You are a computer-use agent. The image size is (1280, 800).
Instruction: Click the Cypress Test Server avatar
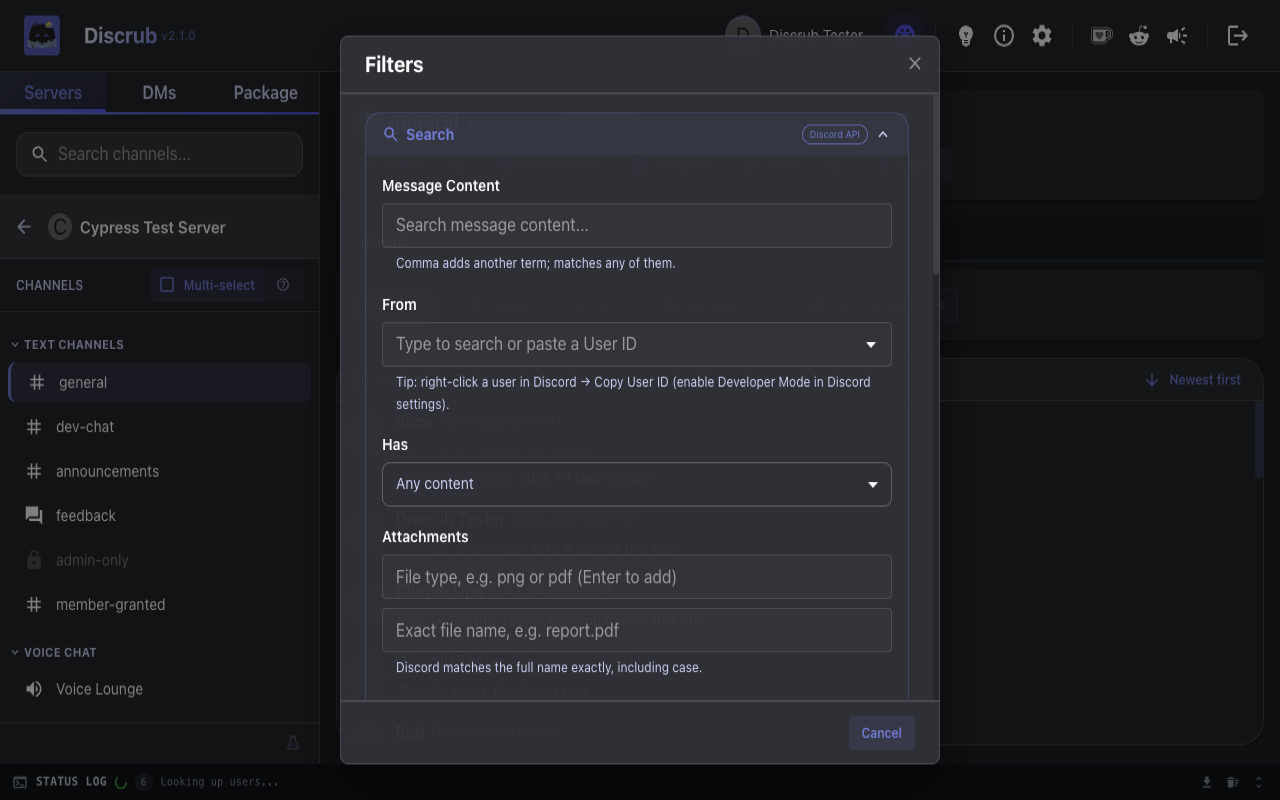point(60,227)
